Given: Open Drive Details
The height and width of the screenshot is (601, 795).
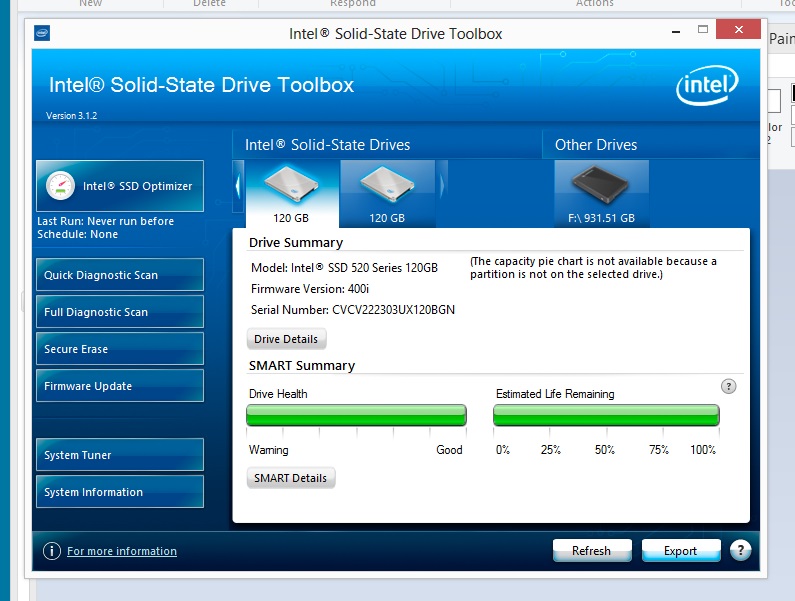Looking at the screenshot, I should tap(286, 339).
